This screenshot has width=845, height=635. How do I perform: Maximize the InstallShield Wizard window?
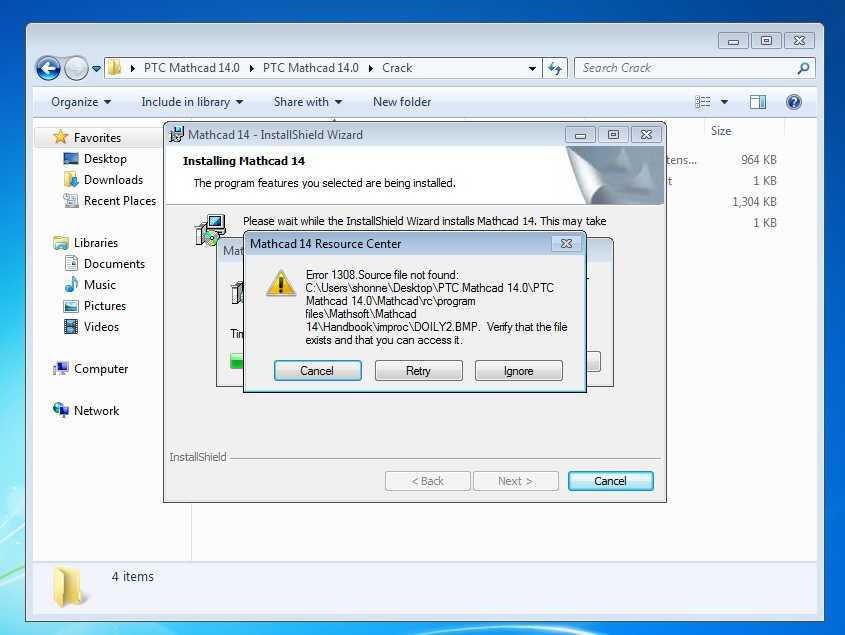click(613, 135)
